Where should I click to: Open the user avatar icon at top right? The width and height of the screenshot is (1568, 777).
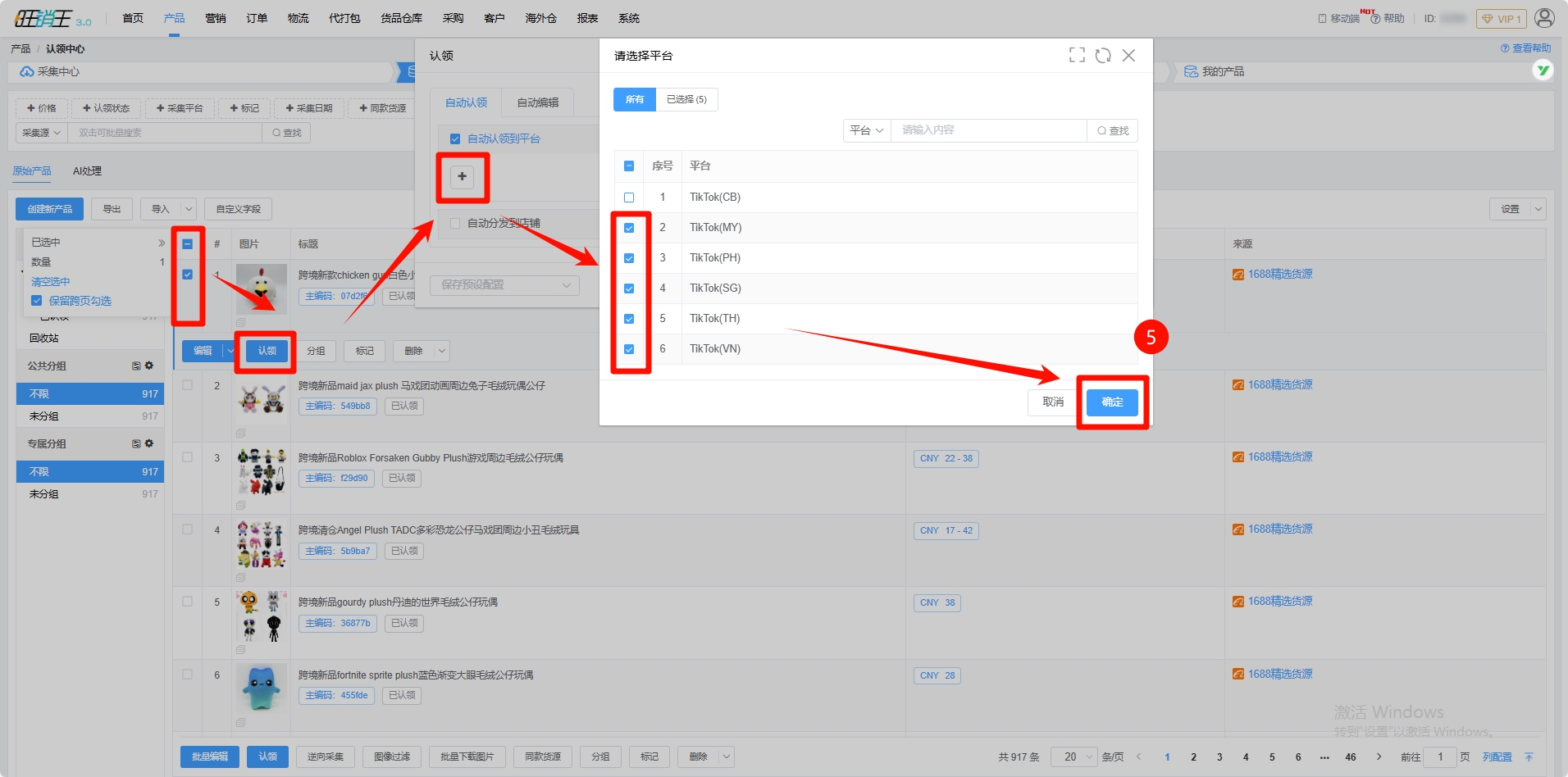(x=1544, y=18)
